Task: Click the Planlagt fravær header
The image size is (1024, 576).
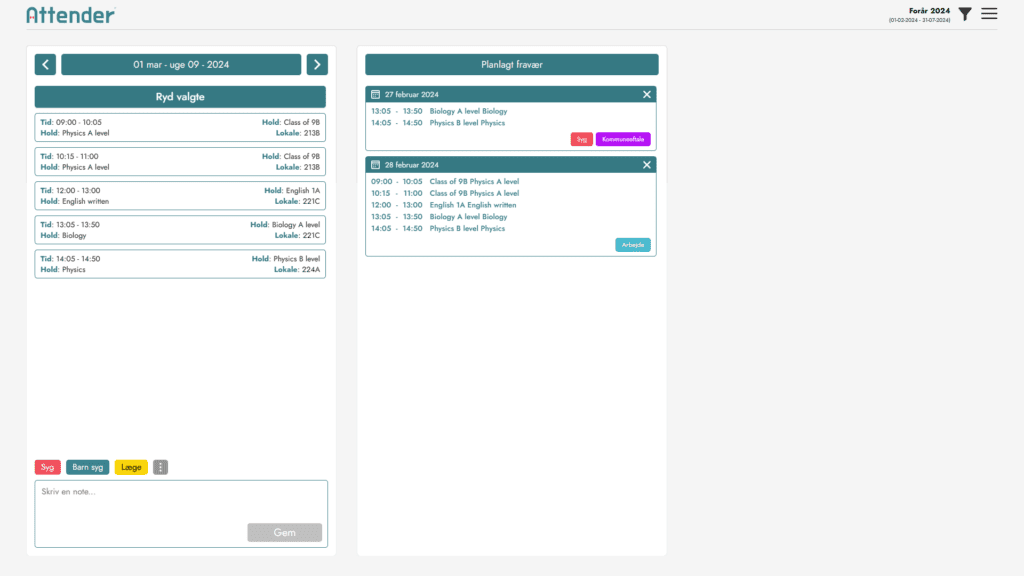Action: [511, 65]
